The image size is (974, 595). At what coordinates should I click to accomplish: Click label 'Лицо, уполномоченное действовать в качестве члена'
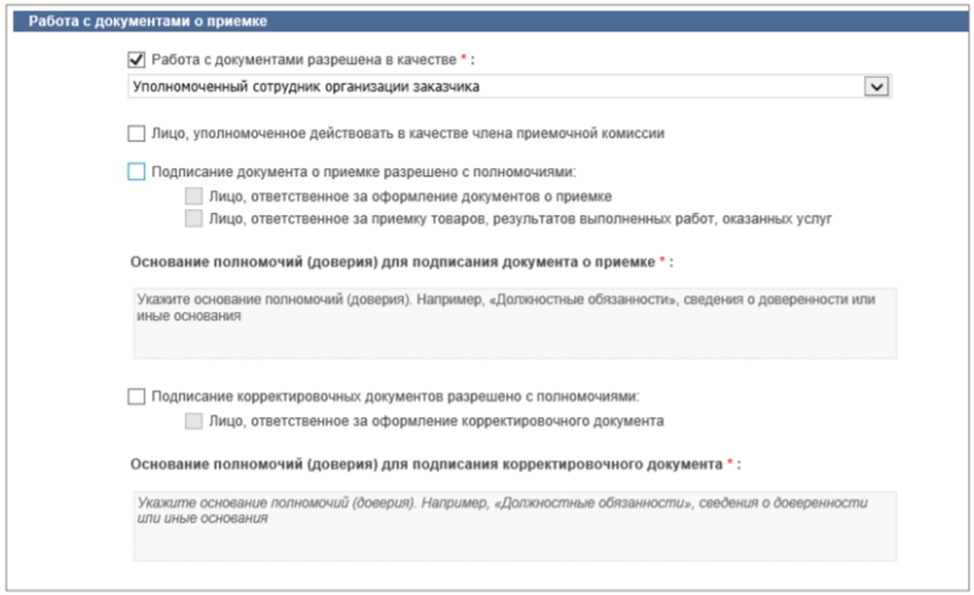[x=408, y=132]
